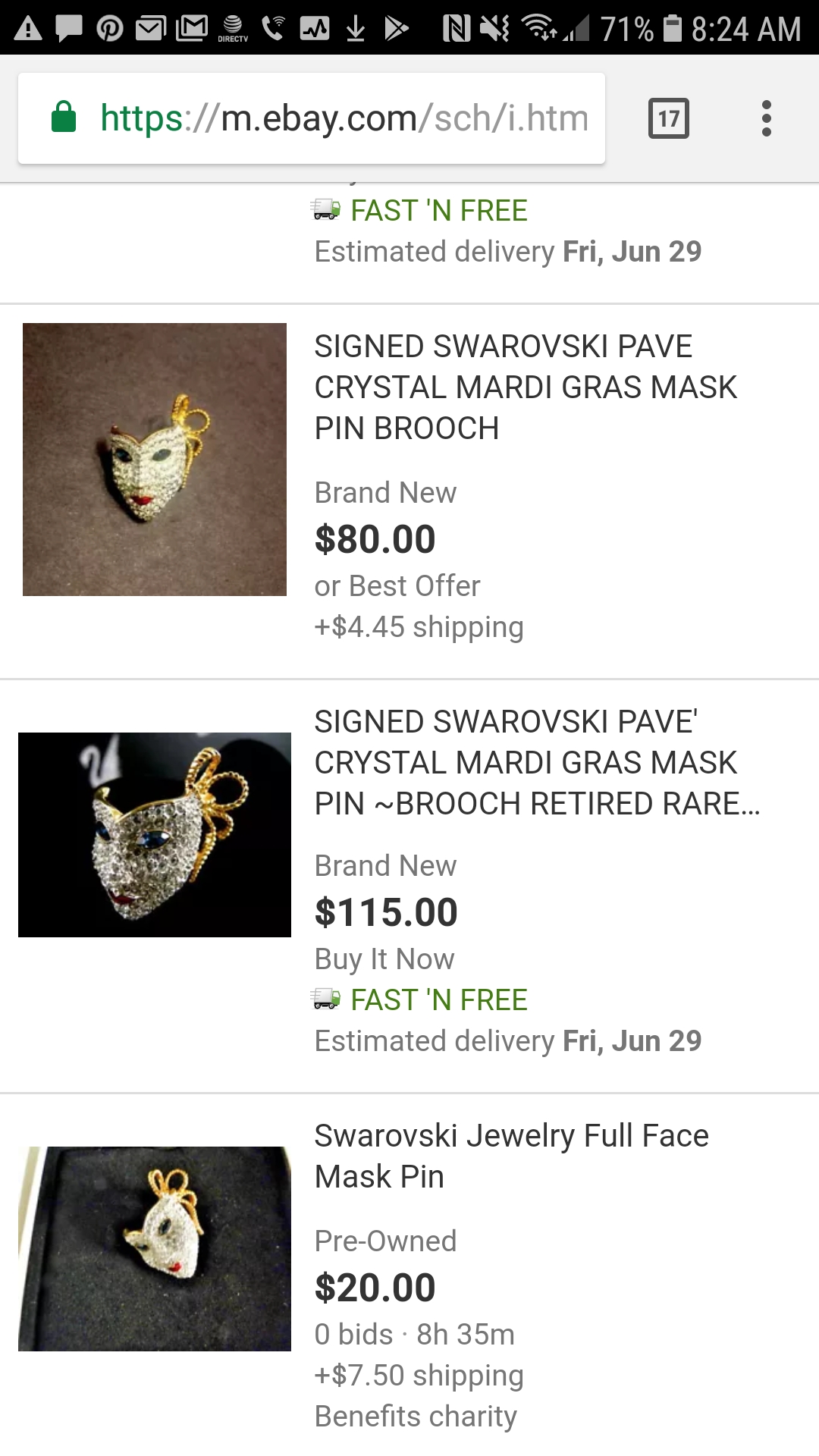Open listing titled 'BROOCH RETIRED RARE...'

point(536,763)
